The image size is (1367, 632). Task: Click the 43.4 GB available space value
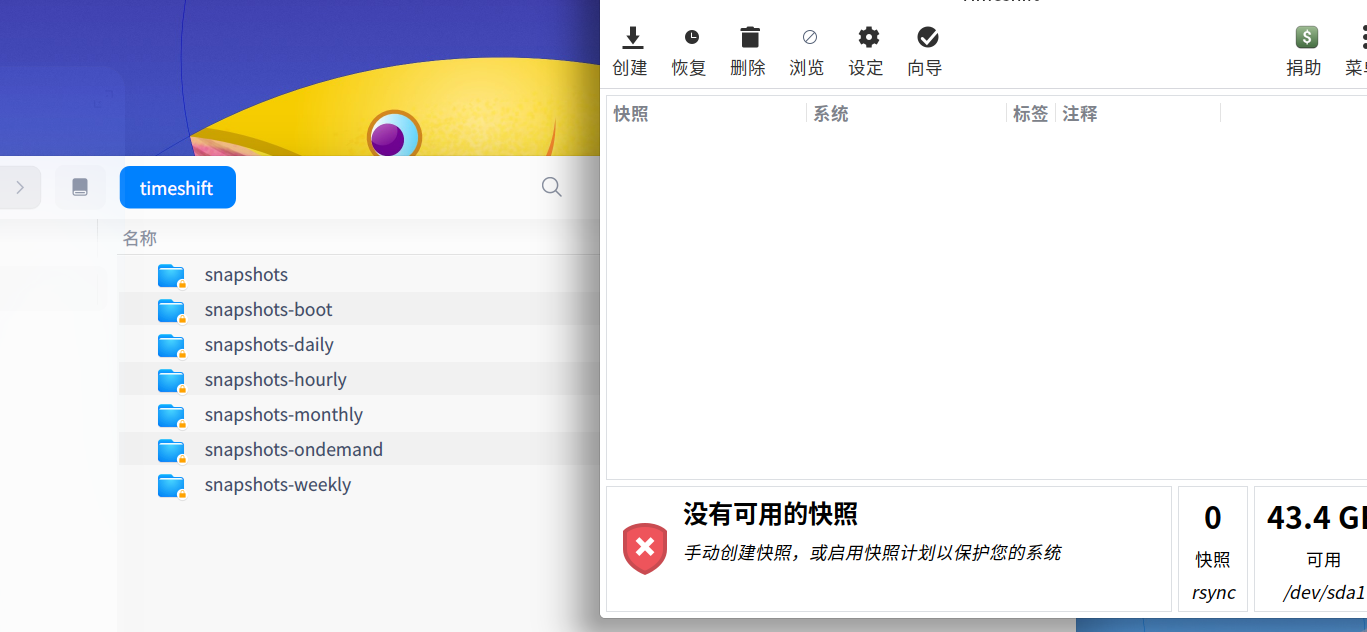click(x=1316, y=517)
